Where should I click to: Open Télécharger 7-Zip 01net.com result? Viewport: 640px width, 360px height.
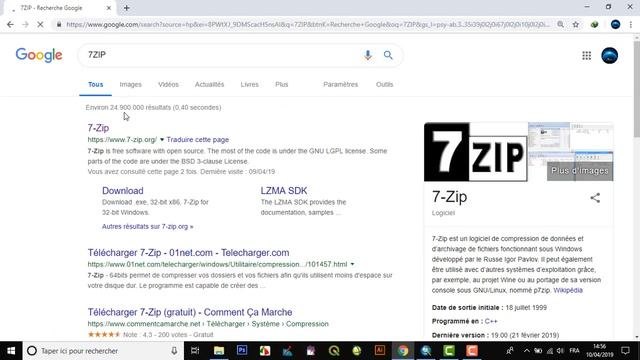coord(189,253)
